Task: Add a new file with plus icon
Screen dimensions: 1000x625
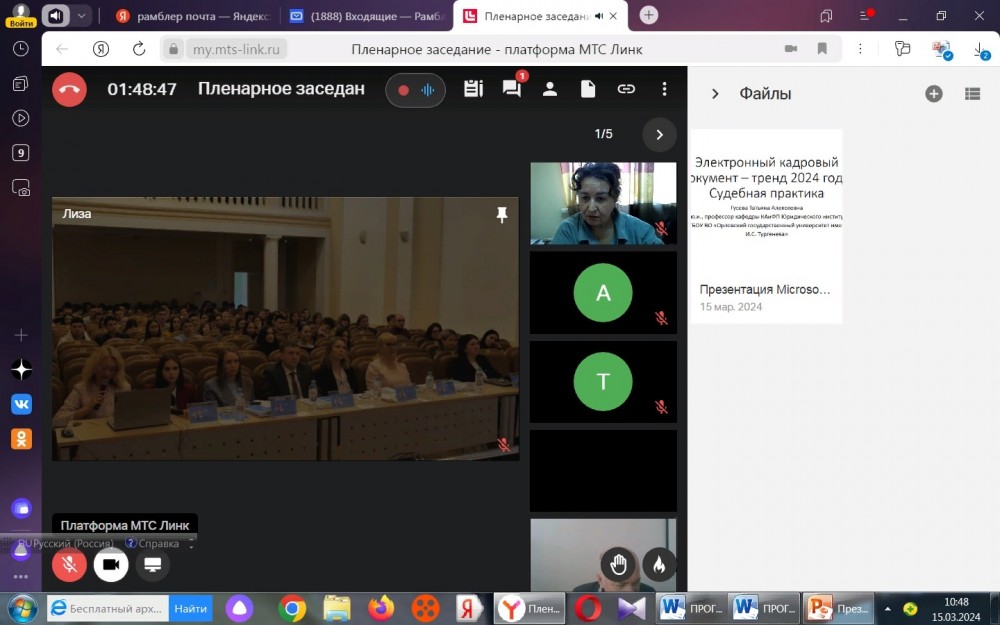Action: [x=934, y=94]
